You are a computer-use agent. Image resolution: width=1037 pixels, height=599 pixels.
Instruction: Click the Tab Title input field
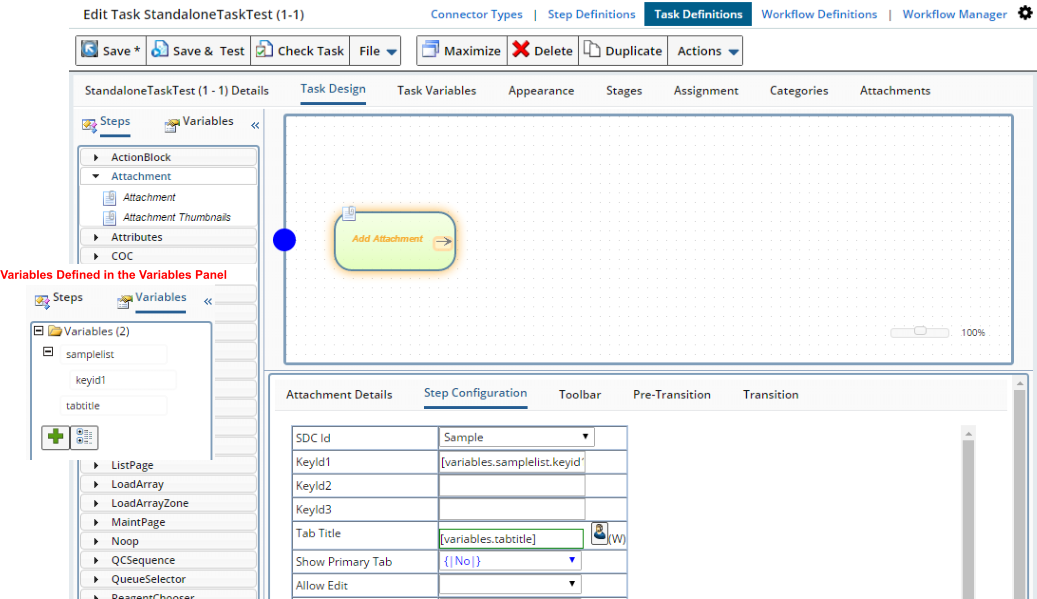click(x=511, y=538)
